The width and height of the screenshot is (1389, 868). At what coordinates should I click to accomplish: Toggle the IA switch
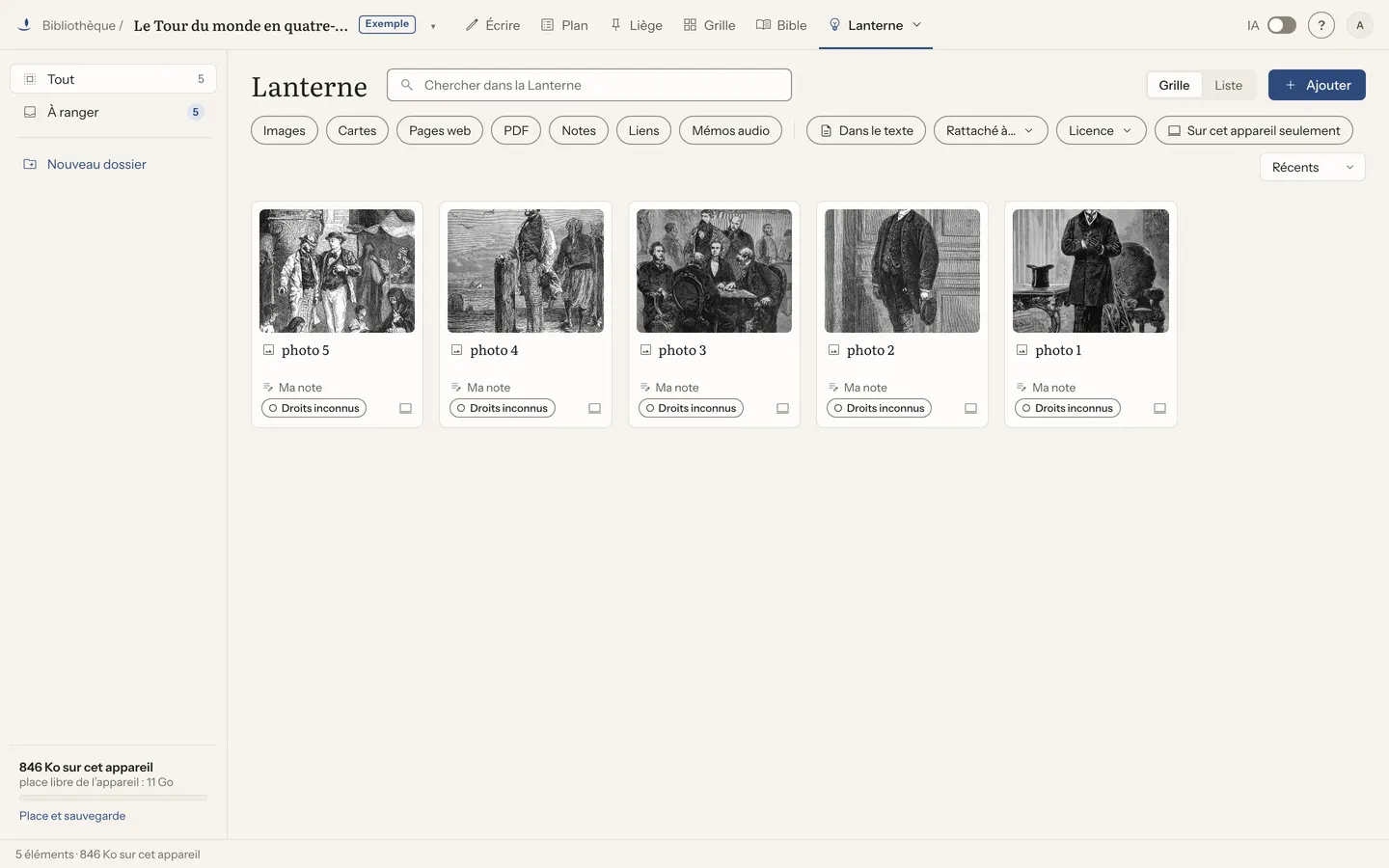click(x=1281, y=25)
